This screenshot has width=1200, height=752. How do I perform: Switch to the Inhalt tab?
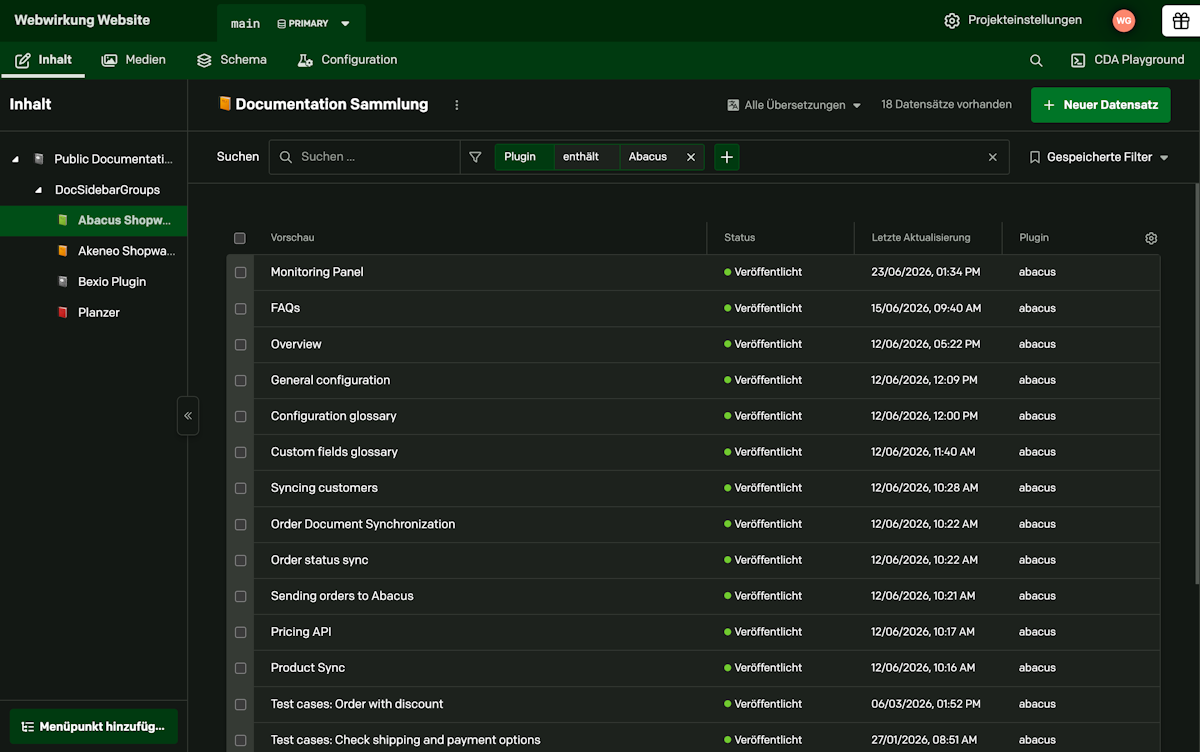pyautogui.click(x=43, y=60)
